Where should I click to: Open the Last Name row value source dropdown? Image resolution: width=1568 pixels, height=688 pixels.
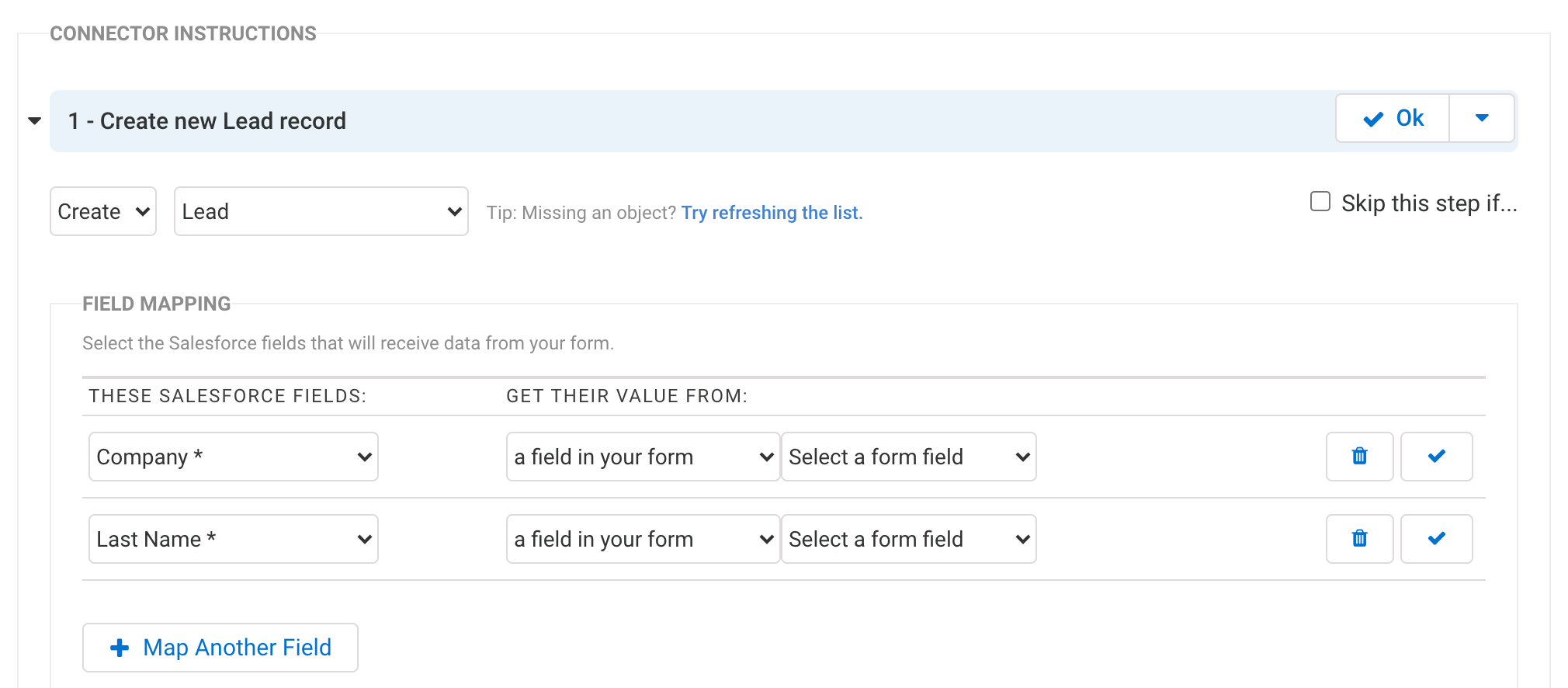coord(643,539)
